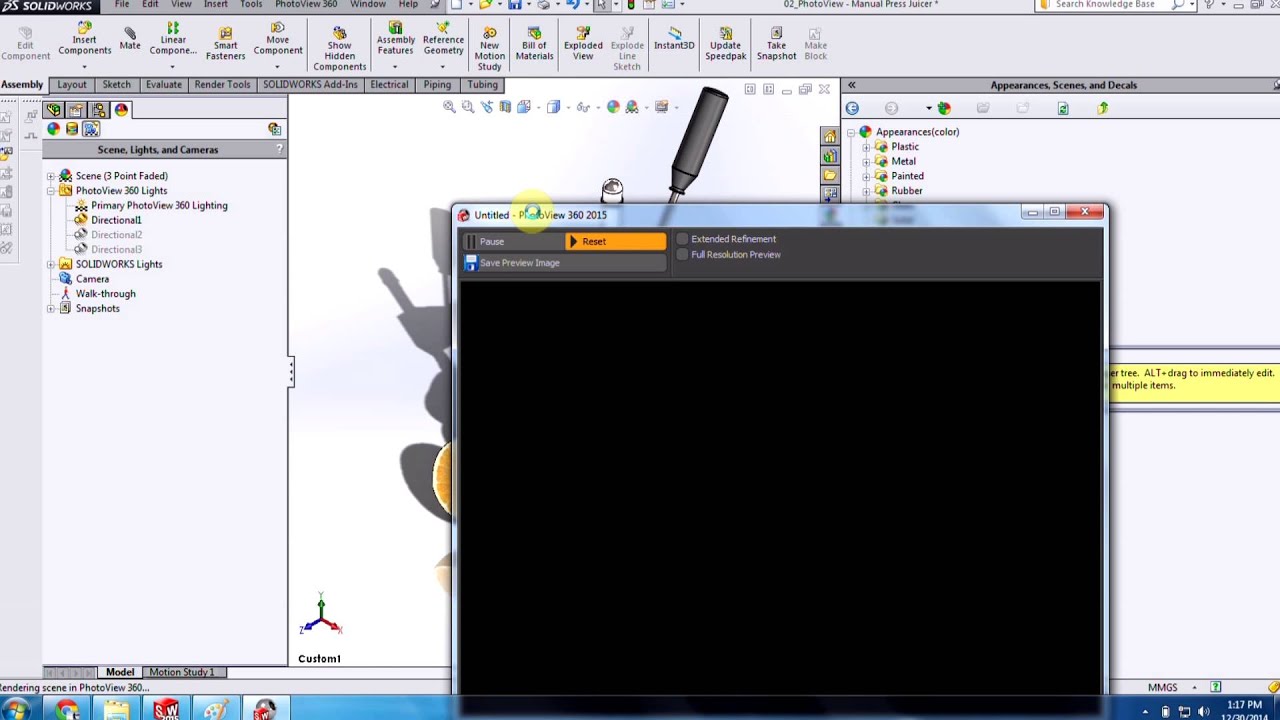This screenshot has height=720, width=1280.
Task: Open Bill of Materials tool
Action: (x=534, y=44)
